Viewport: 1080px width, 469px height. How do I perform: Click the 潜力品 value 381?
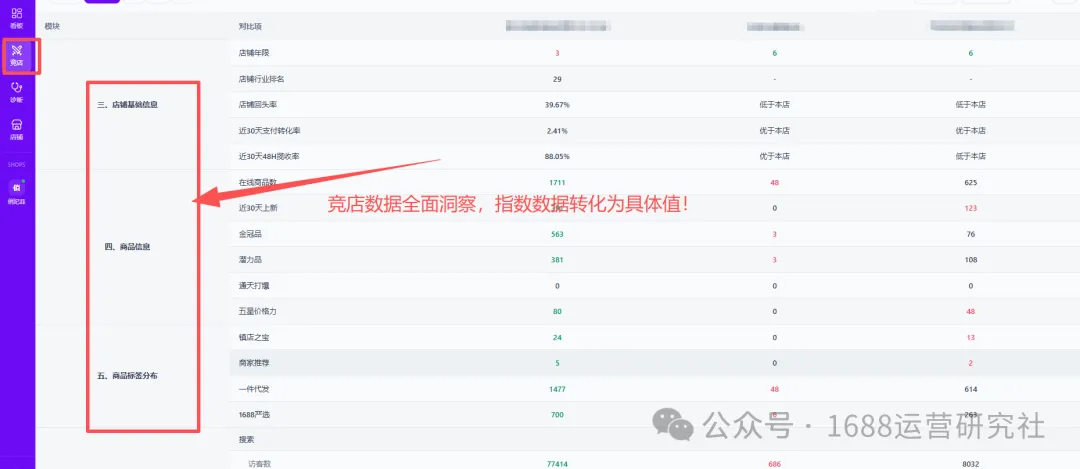pyautogui.click(x=557, y=260)
